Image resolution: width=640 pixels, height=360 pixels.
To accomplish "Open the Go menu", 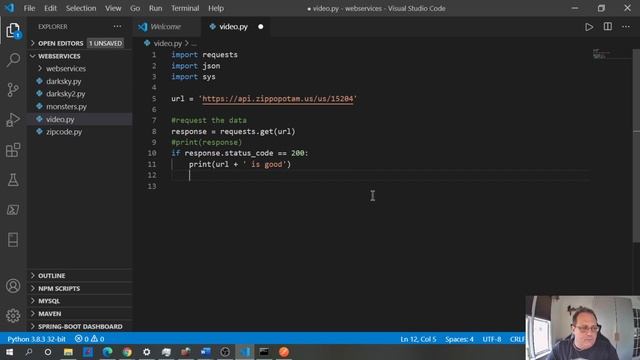I will tap(135, 8).
